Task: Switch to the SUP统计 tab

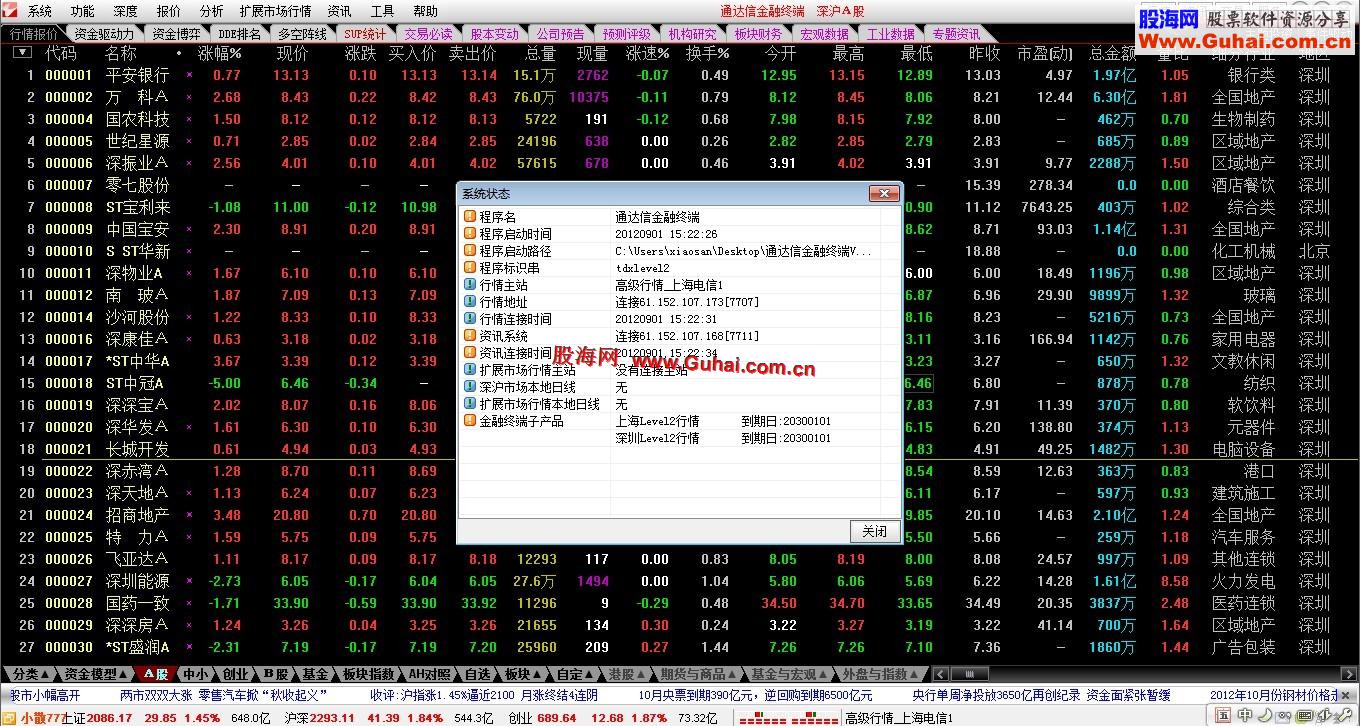Action: [x=364, y=33]
